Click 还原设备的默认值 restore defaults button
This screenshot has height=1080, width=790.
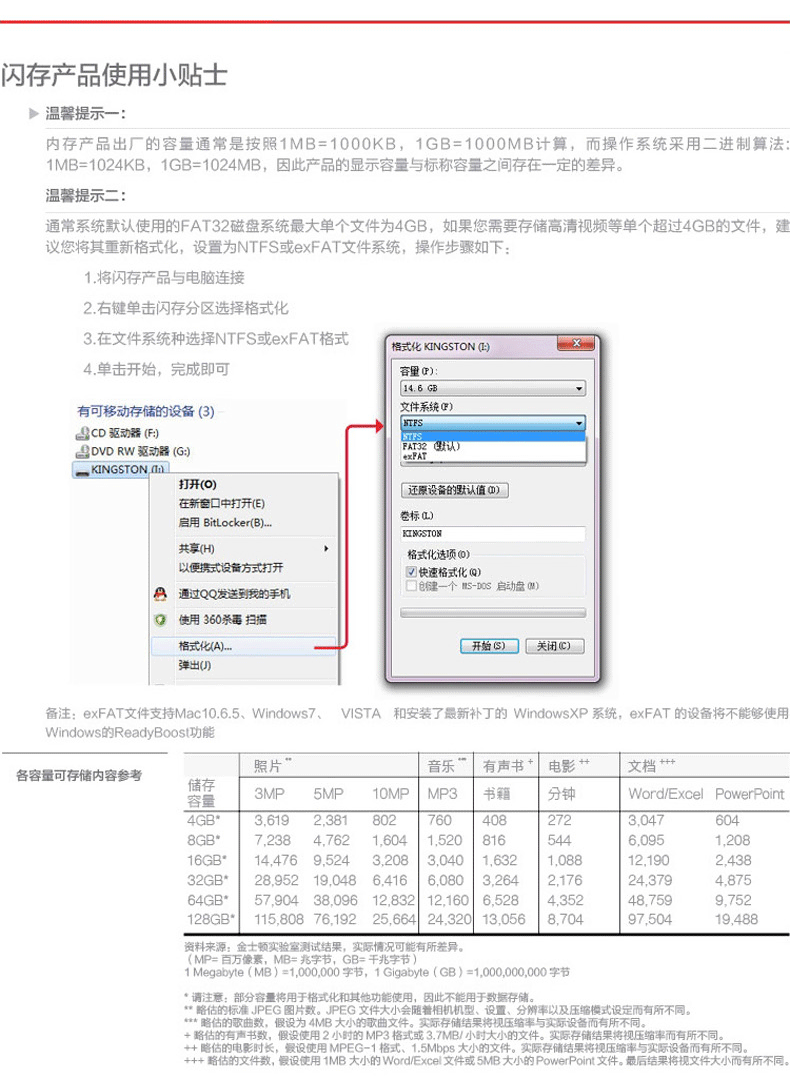[x=454, y=491]
